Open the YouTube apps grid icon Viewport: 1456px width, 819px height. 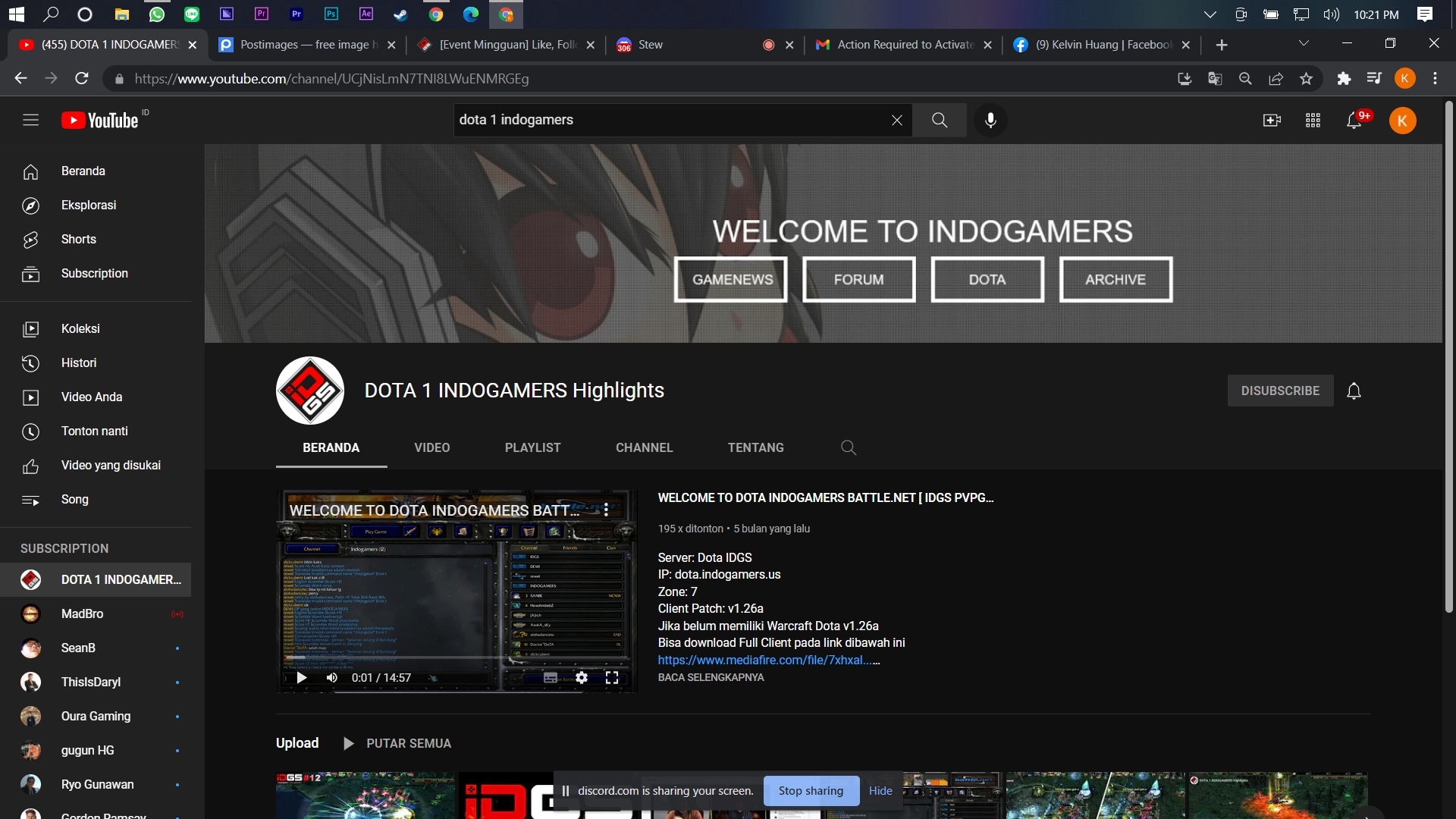point(1313,121)
